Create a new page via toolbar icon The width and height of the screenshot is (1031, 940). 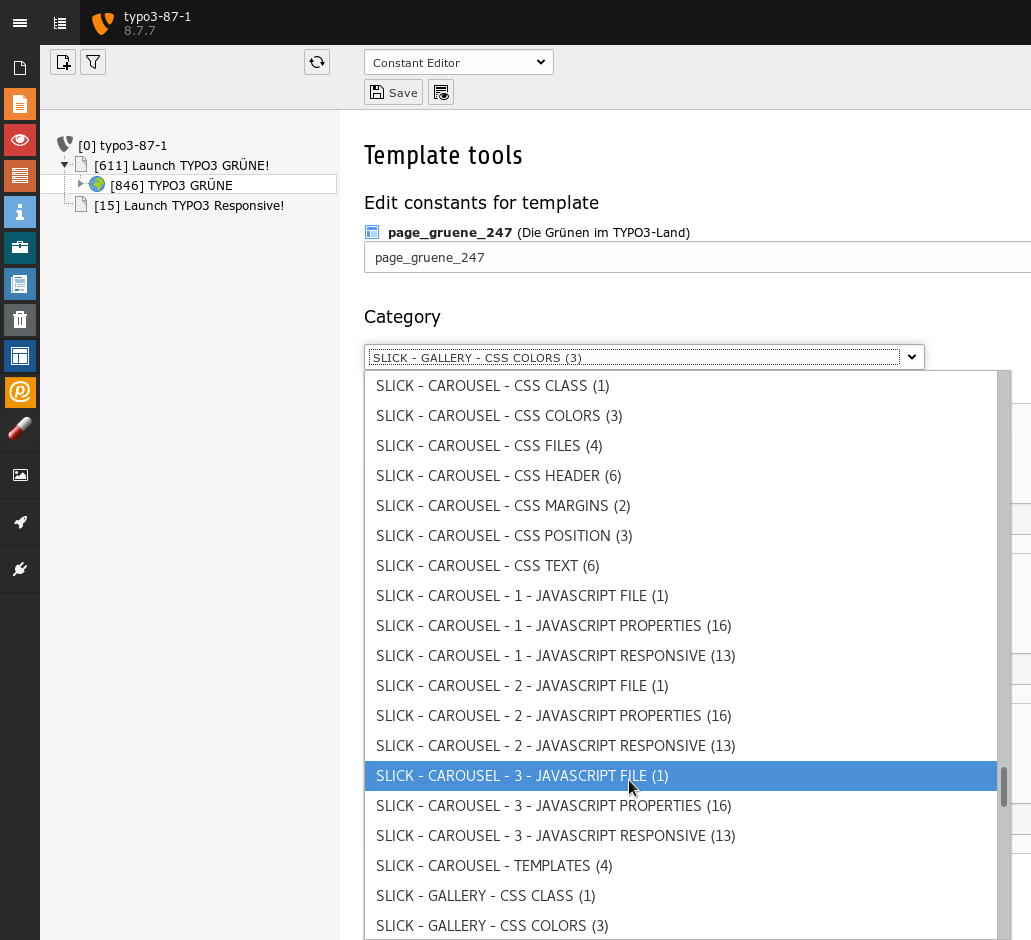tap(63, 62)
